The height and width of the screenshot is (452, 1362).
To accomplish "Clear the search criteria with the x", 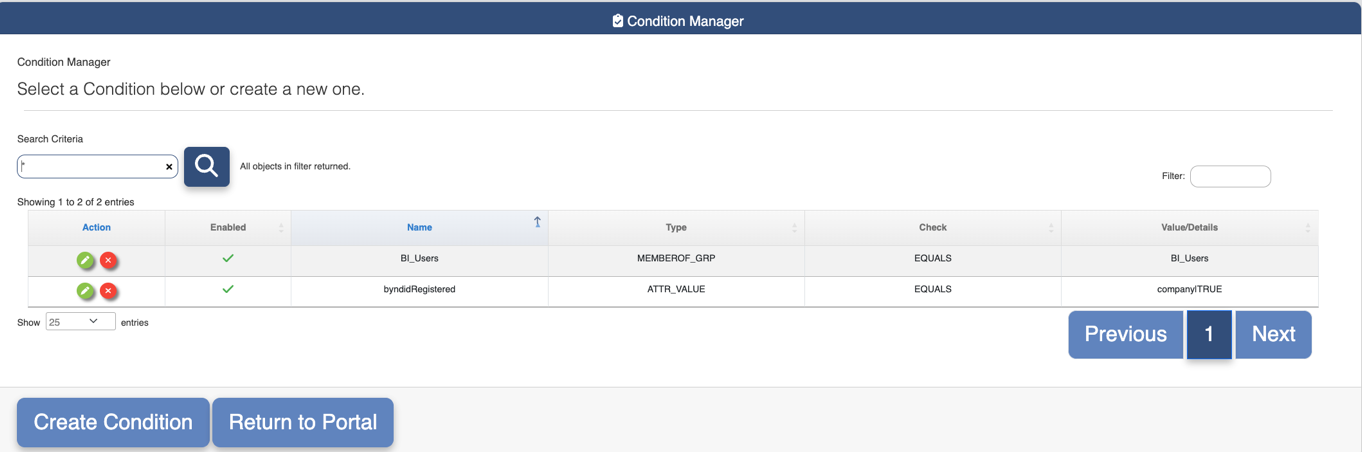I will pos(169,167).
